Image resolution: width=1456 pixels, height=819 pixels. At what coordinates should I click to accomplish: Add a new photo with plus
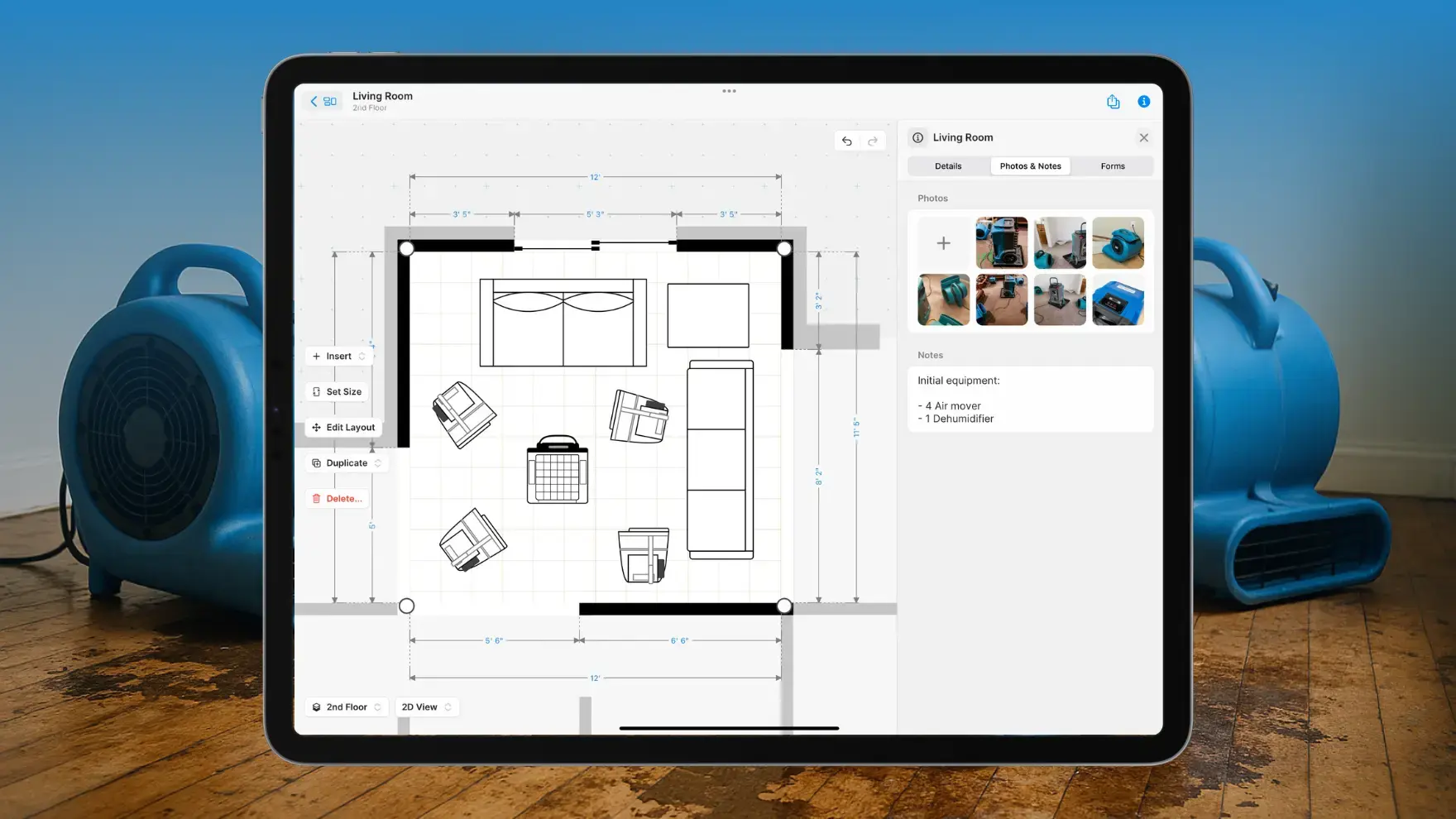click(x=943, y=243)
